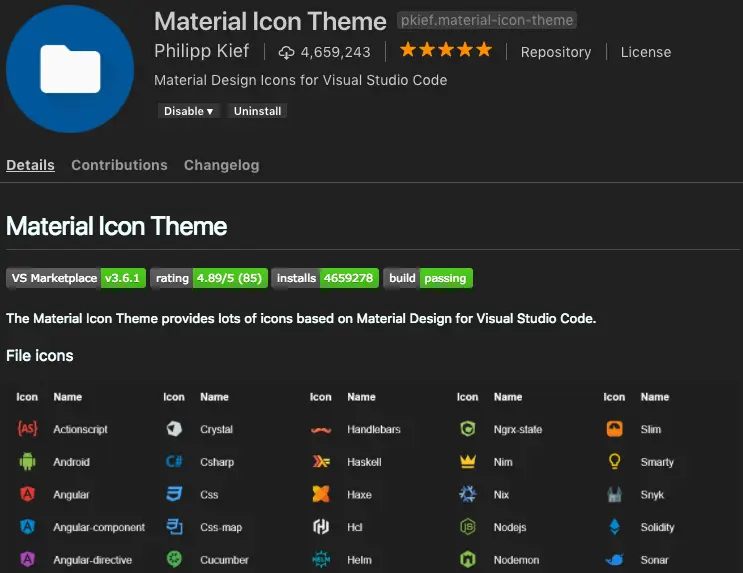Click the Helm icon

(x=321, y=560)
